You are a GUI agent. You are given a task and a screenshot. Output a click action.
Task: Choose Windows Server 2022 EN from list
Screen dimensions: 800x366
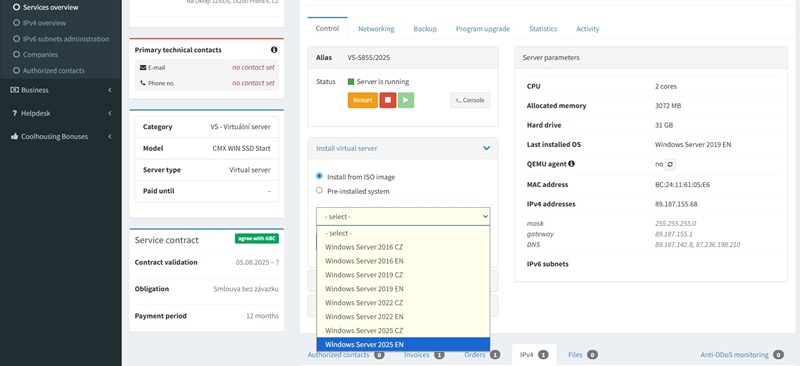point(403,316)
